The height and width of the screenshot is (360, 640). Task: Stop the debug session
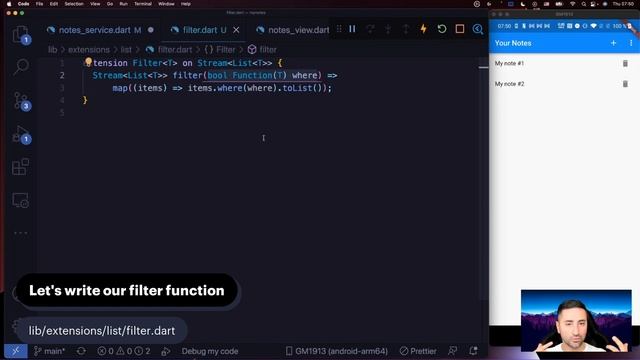click(460, 29)
